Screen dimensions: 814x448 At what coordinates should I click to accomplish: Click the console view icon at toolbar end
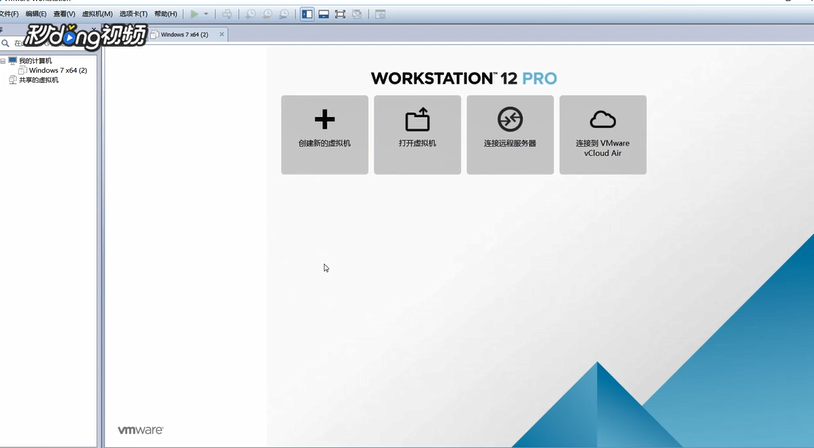click(381, 14)
